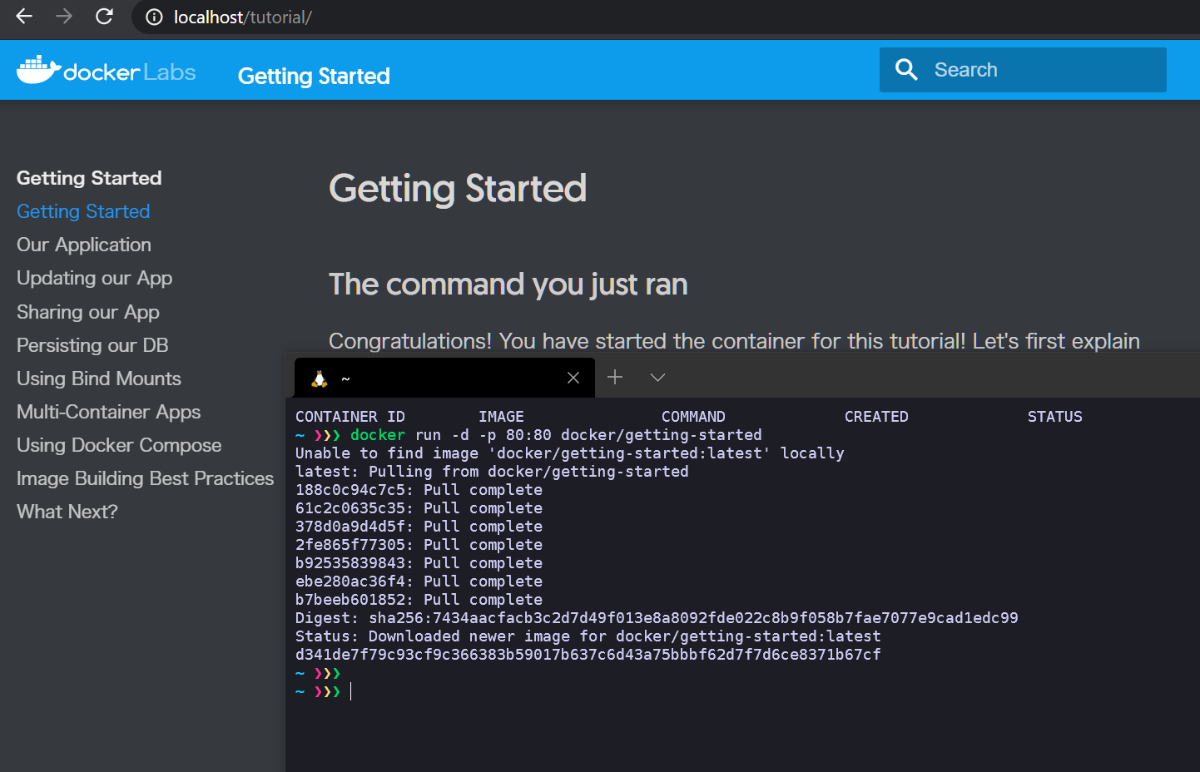1200x772 pixels.
Task: Click the STATUS column header in terminal
Action: pyautogui.click(x=1055, y=416)
